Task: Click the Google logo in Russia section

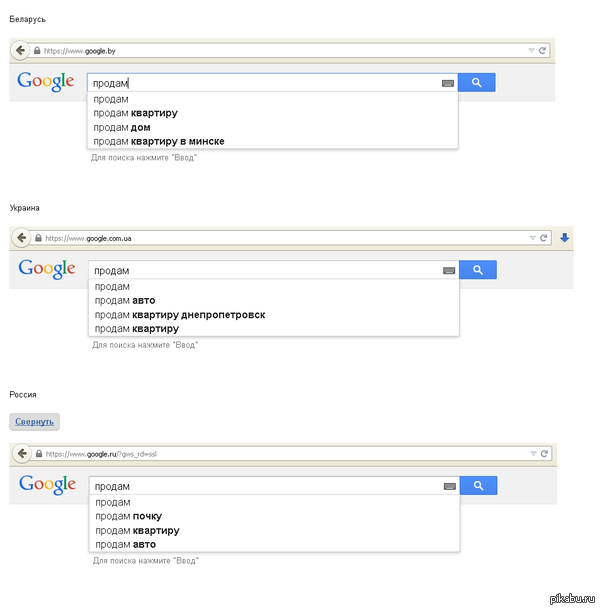Action: [47, 485]
